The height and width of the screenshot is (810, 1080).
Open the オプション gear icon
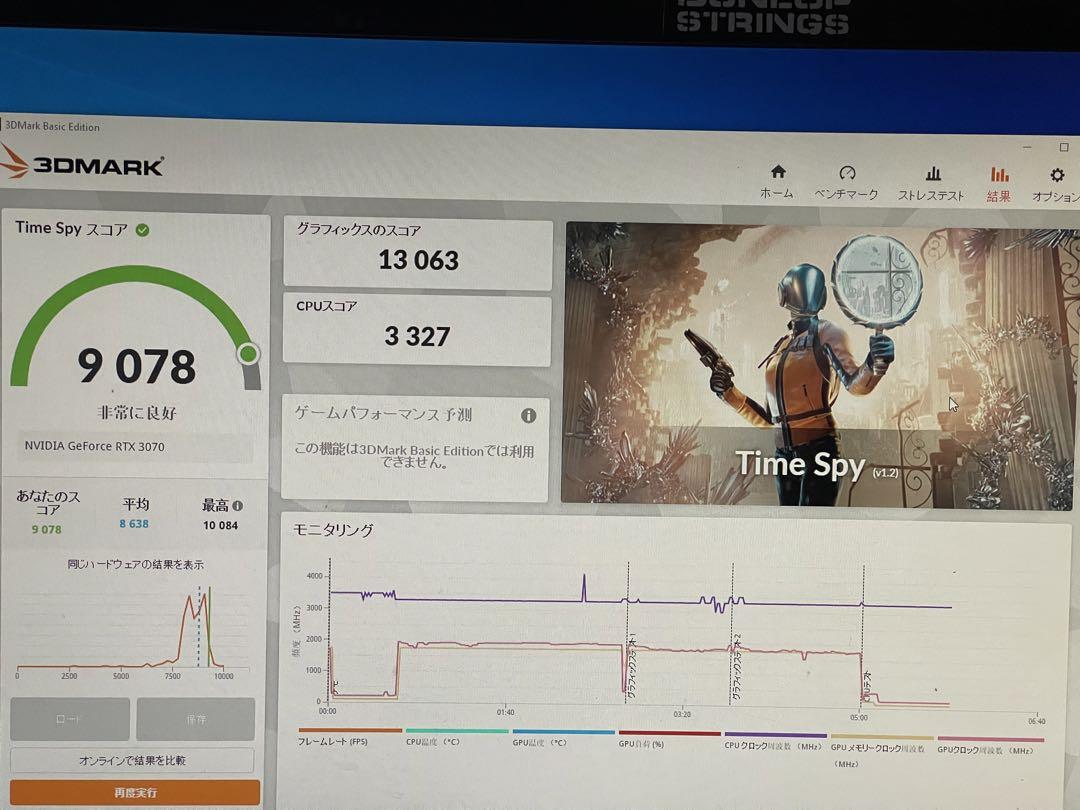pos(1057,175)
